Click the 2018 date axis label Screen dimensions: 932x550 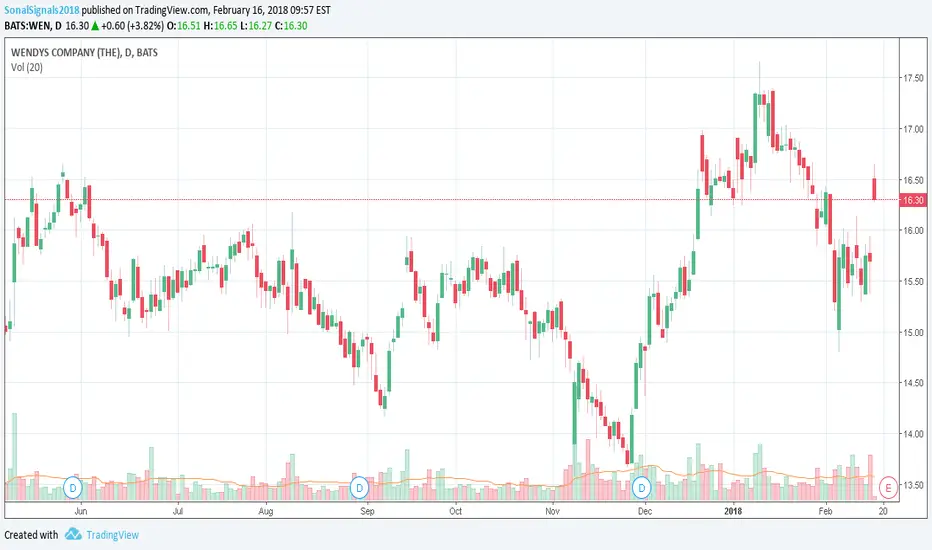[733, 511]
